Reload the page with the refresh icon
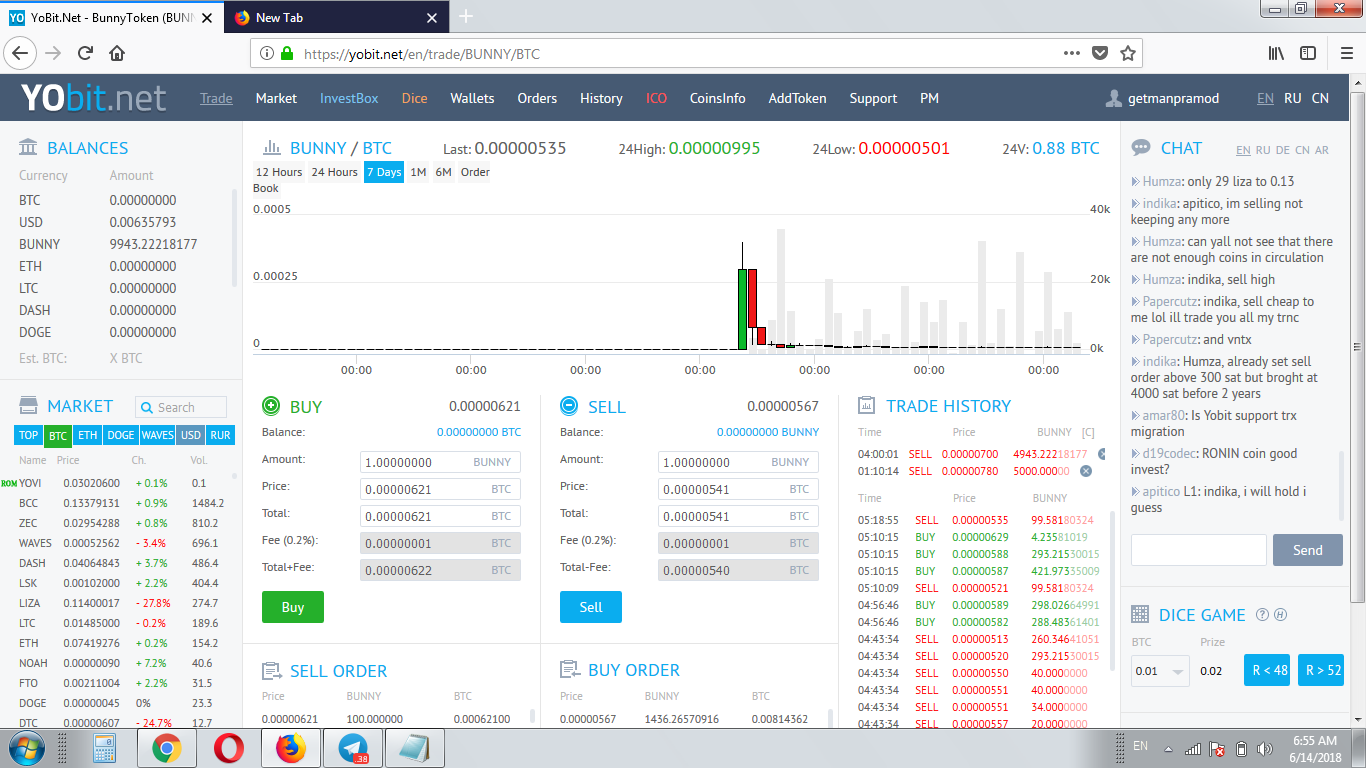Image resolution: width=1366 pixels, height=768 pixels. click(85, 53)
